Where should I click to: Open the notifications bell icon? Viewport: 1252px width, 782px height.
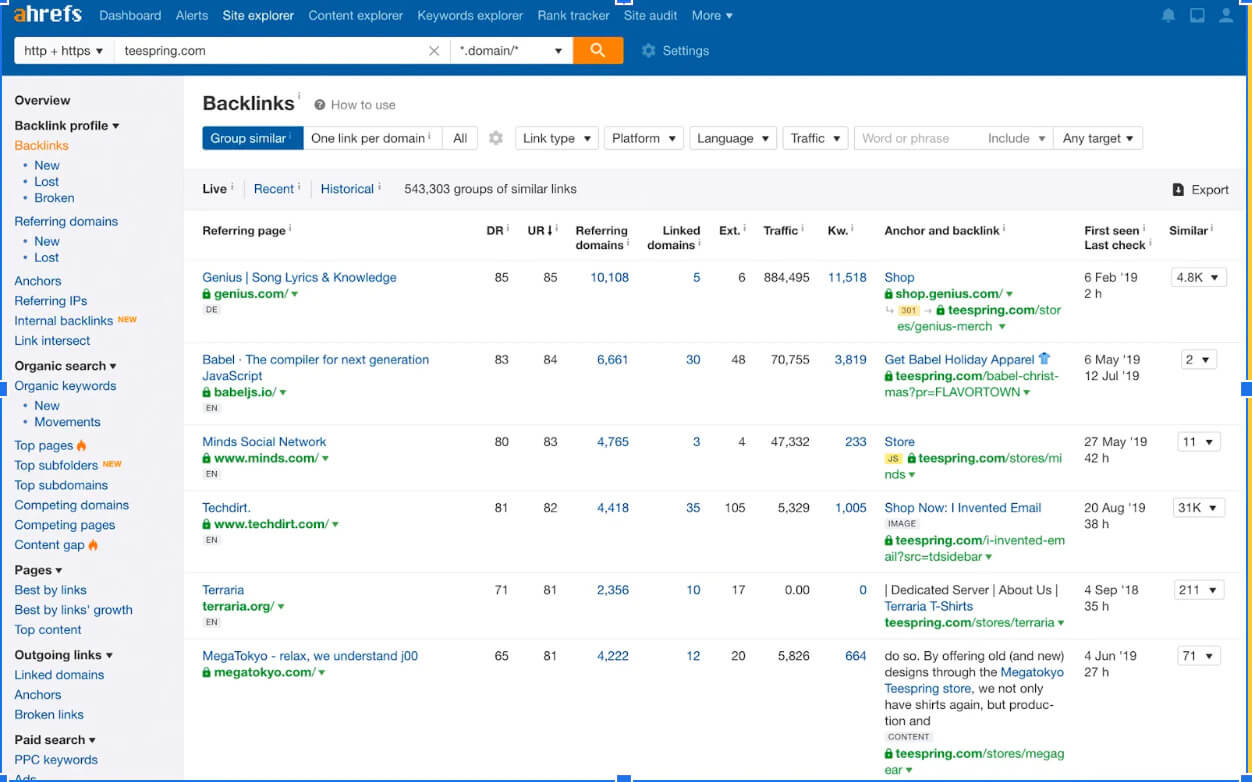coord(1169,15)
